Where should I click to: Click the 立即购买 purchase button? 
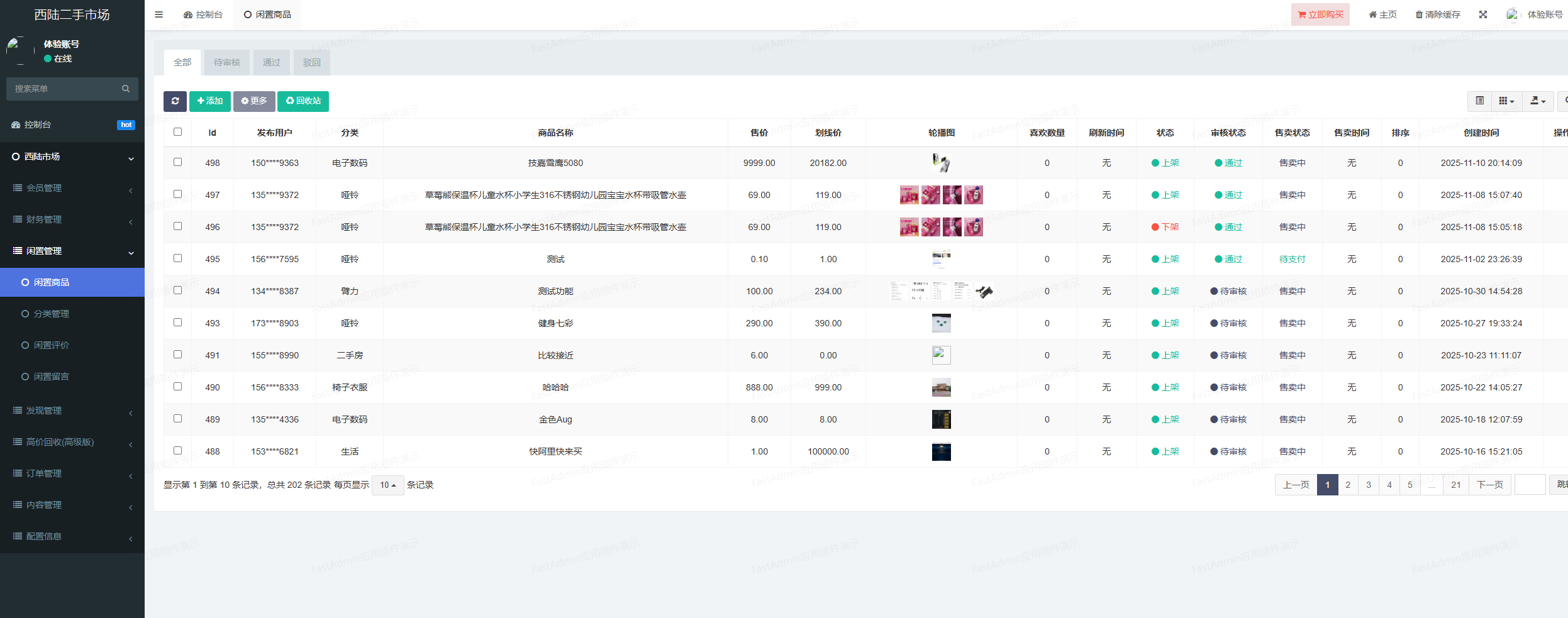[1321, 14]
